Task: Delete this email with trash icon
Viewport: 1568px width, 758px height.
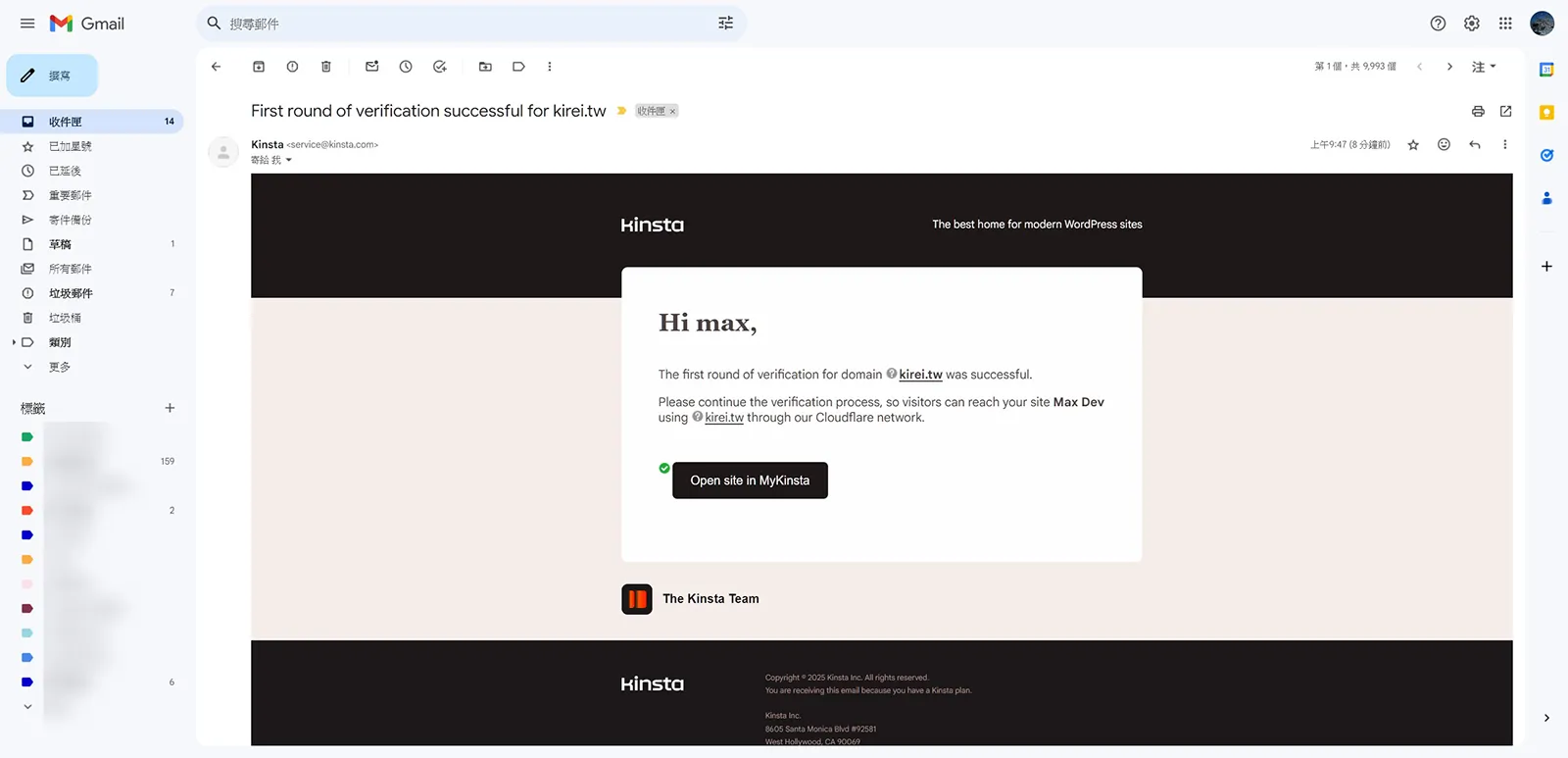Action: (x=326, y=67)
